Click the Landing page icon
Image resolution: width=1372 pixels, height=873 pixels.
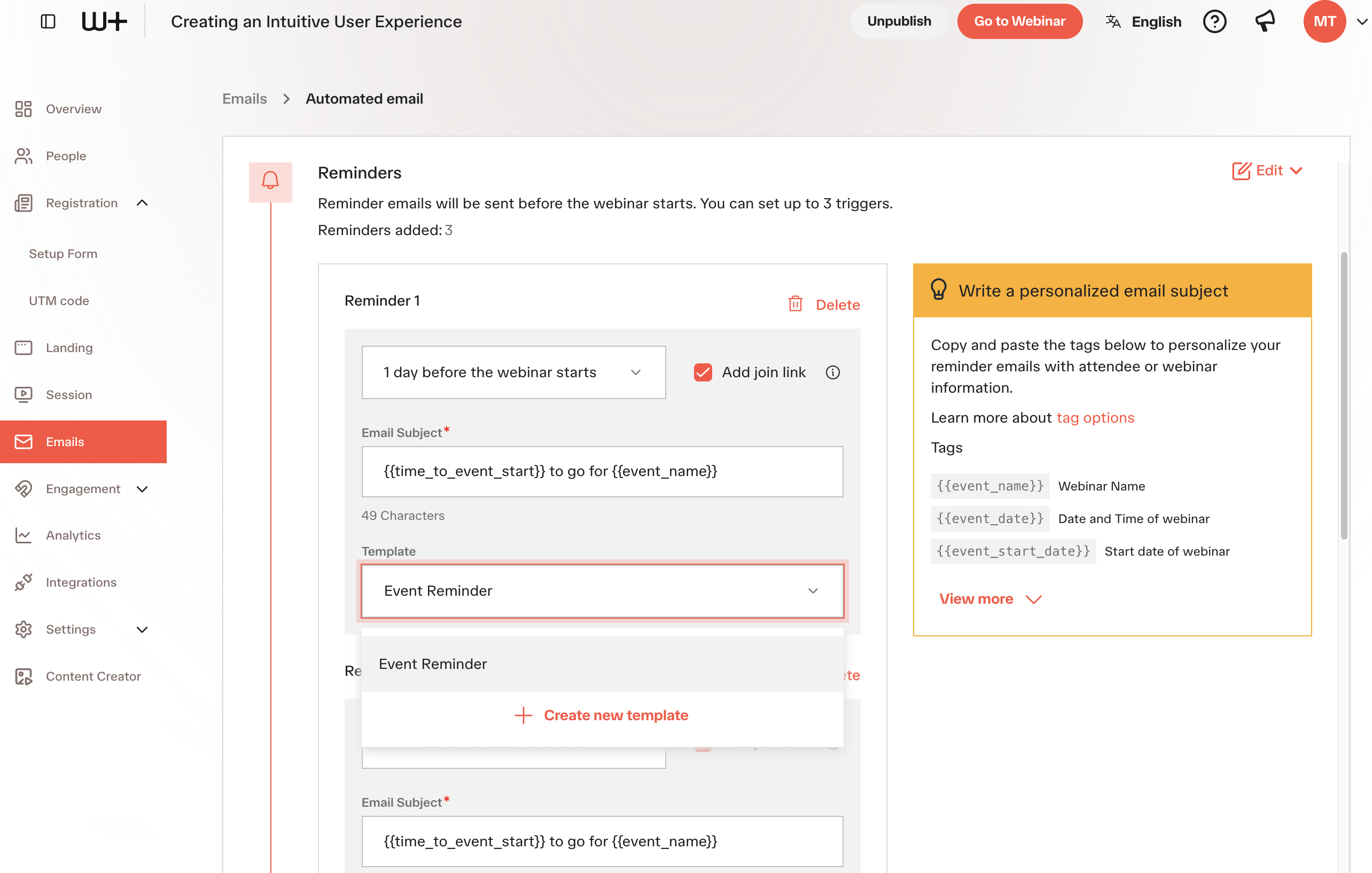pyautogui.click(x=24, y=348)
